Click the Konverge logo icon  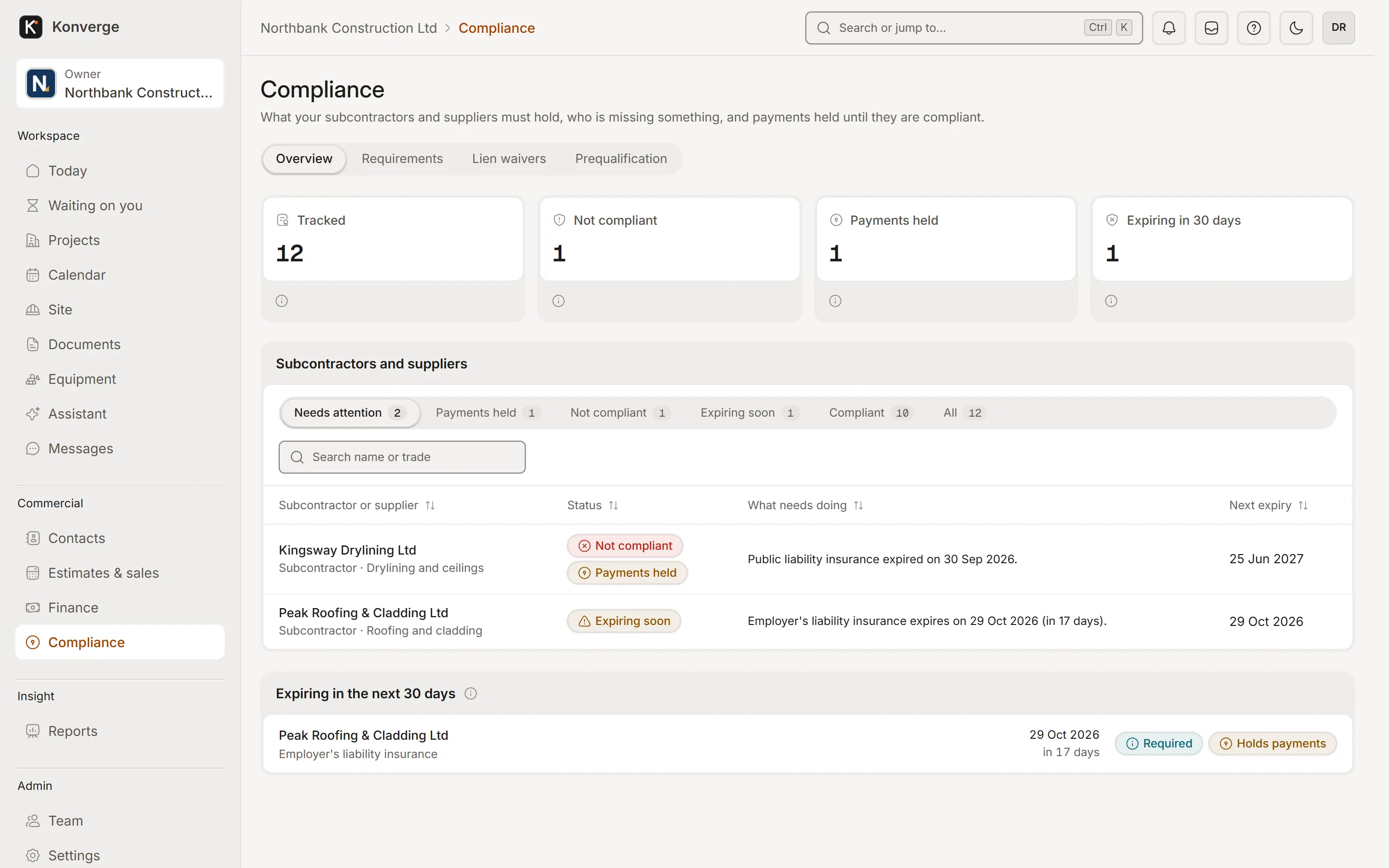pos(30,27)
